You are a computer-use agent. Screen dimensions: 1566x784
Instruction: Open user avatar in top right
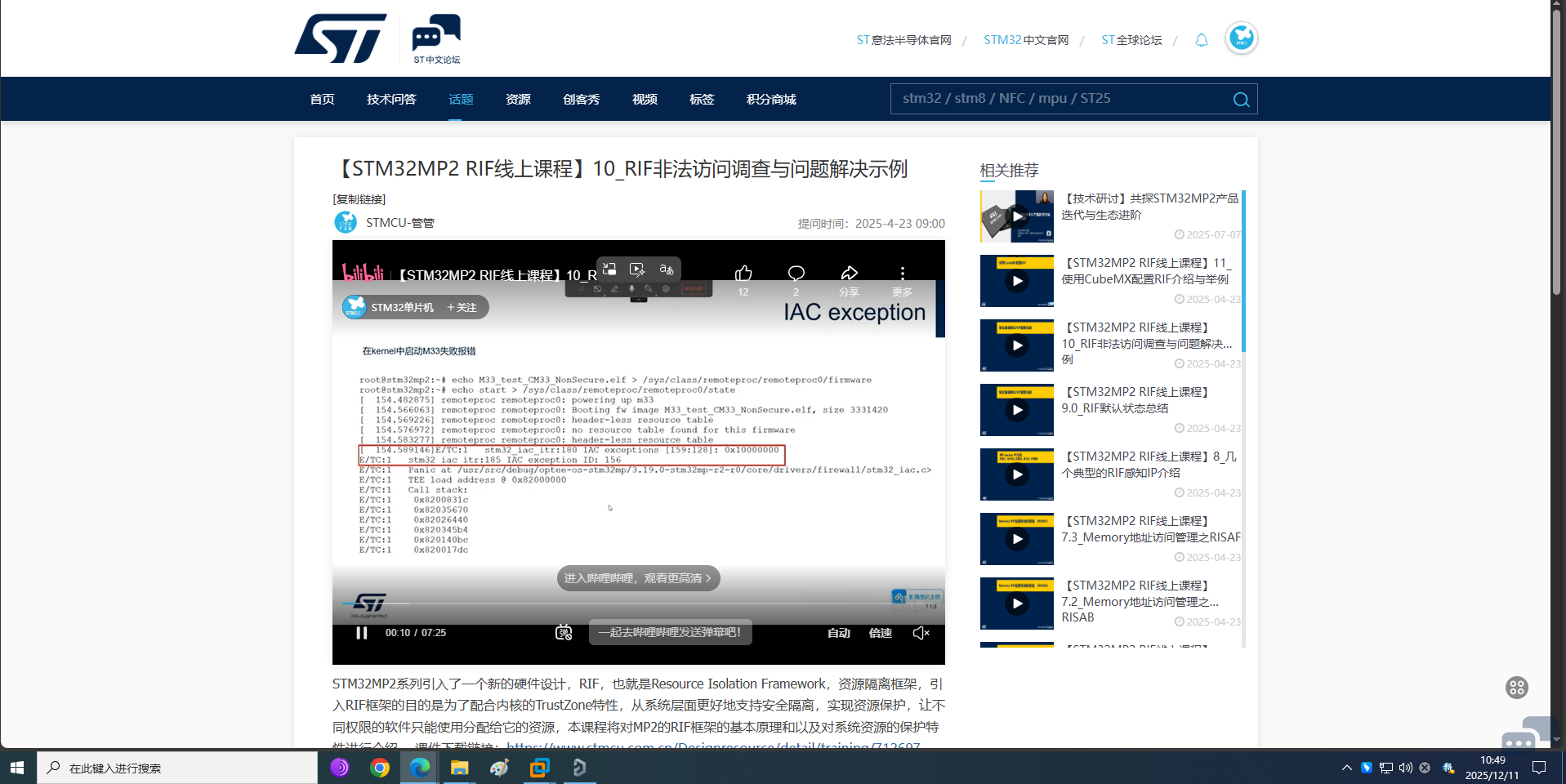tap(1241, 38)
